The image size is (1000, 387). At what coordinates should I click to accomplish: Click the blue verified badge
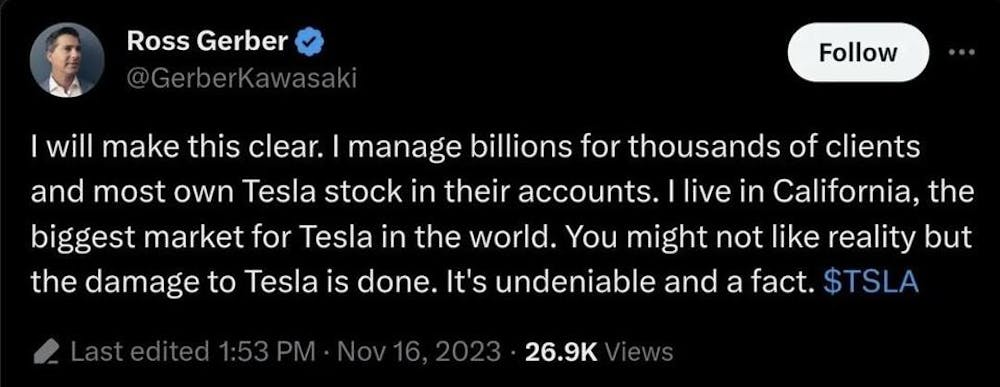point(311,43)
